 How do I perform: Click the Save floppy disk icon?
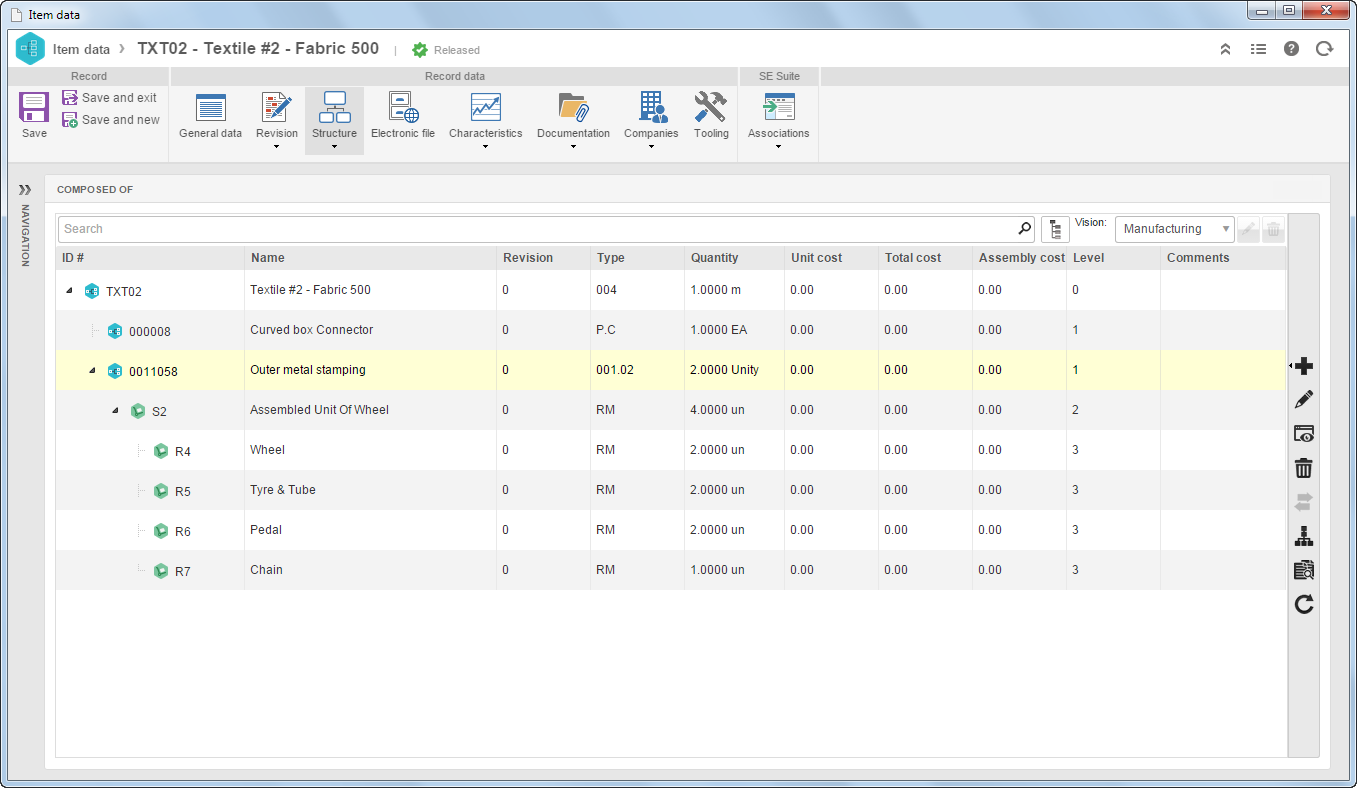(34, 107)
